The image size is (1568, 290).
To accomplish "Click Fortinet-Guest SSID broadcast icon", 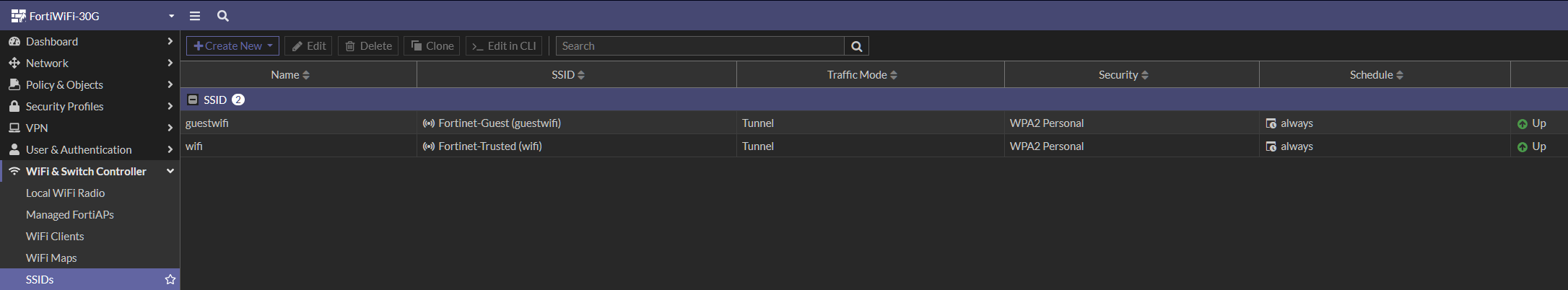I will pyautogui.click(x=429, y=123).
